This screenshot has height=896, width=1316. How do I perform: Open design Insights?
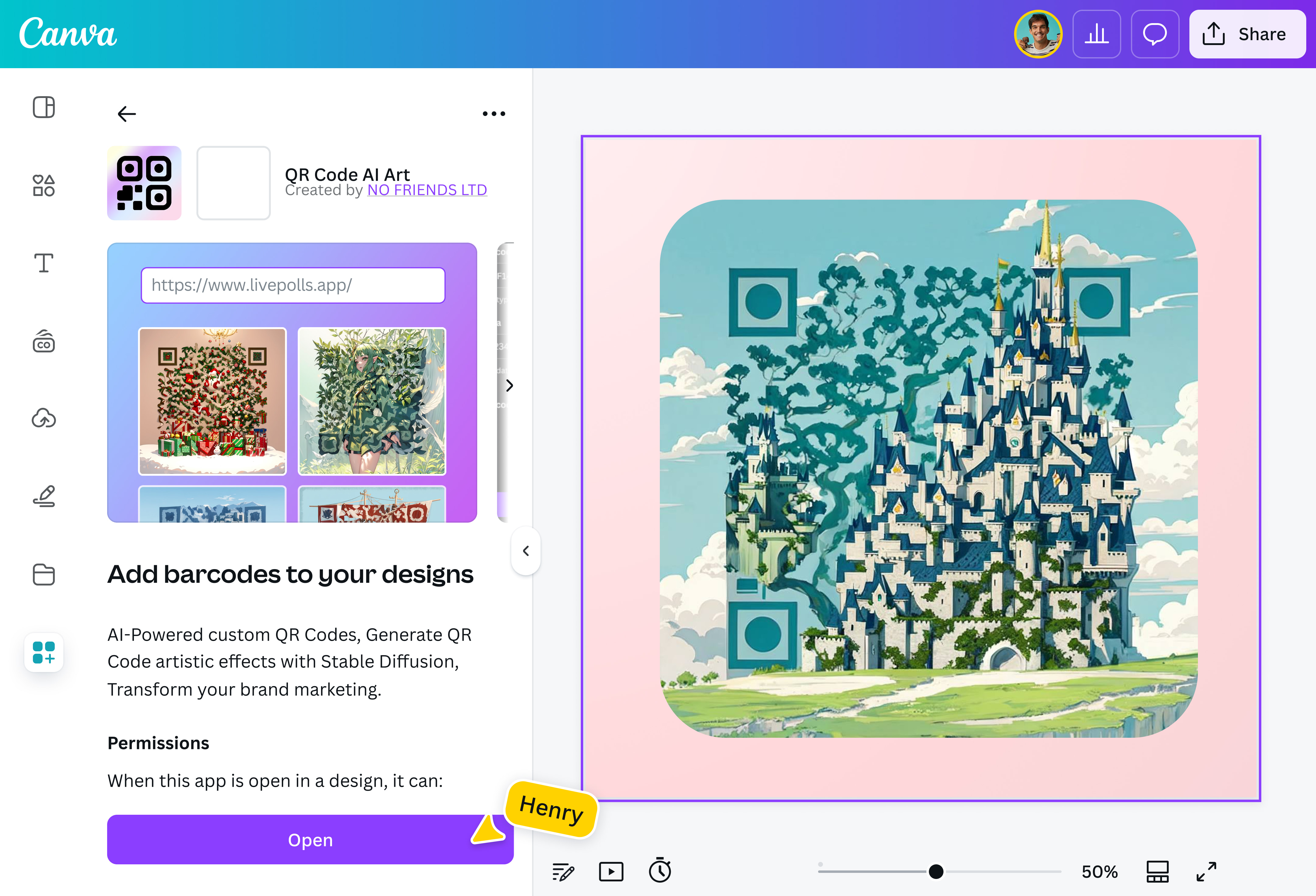1096,34
